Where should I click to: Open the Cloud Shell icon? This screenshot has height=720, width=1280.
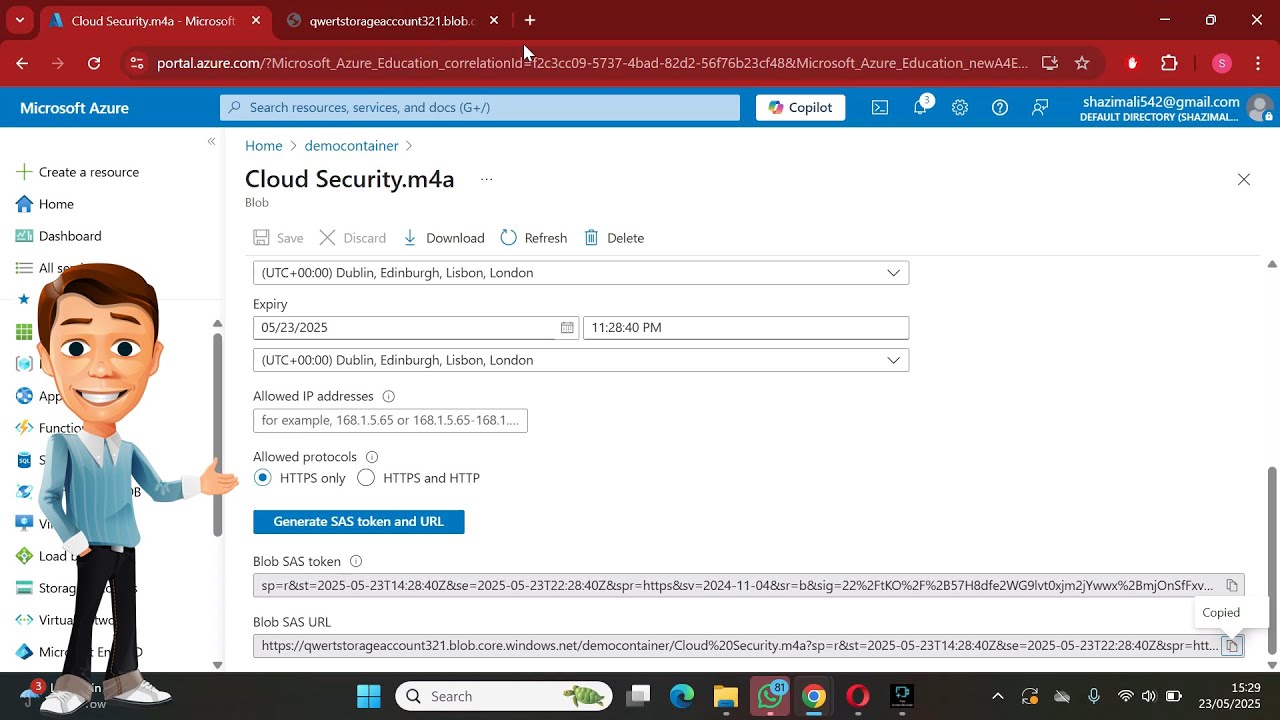[x=880, y=108]
